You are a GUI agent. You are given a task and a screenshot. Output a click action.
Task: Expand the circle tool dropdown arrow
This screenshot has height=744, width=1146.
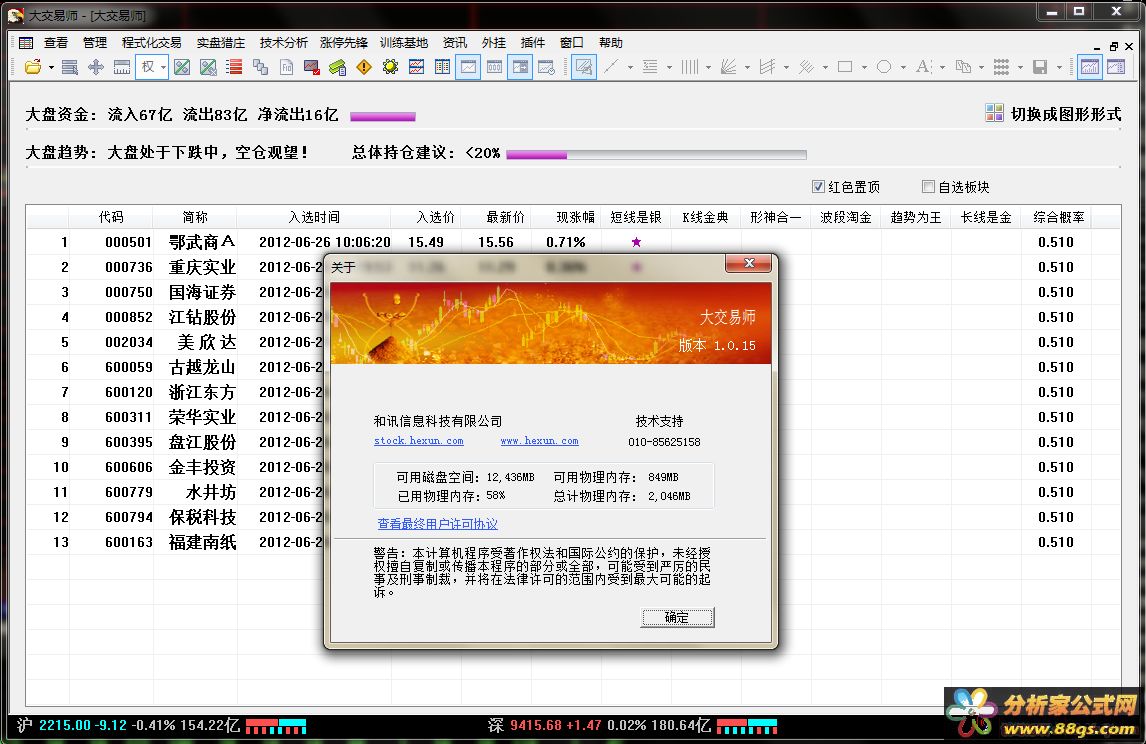coord(903,68)
